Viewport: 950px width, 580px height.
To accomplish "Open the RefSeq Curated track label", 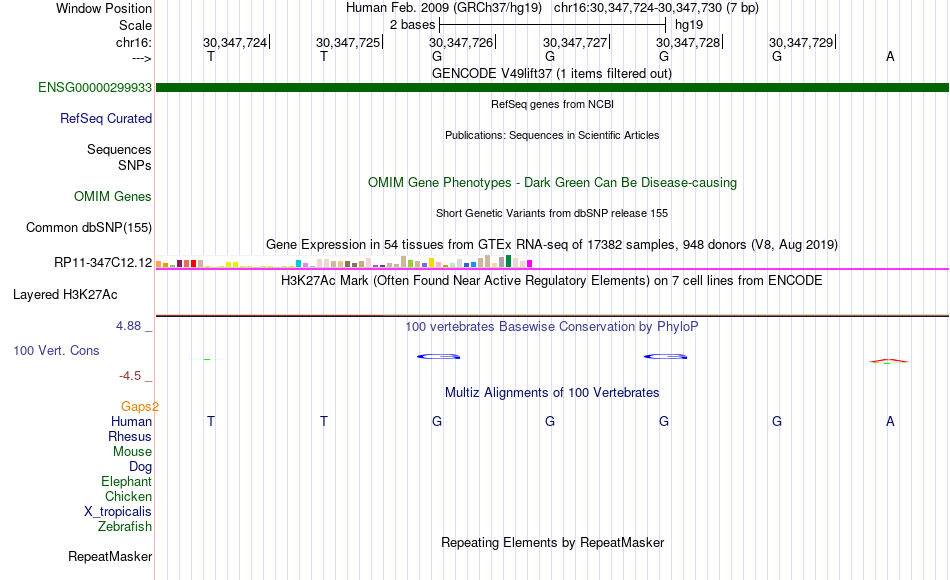I will point(105,118).
